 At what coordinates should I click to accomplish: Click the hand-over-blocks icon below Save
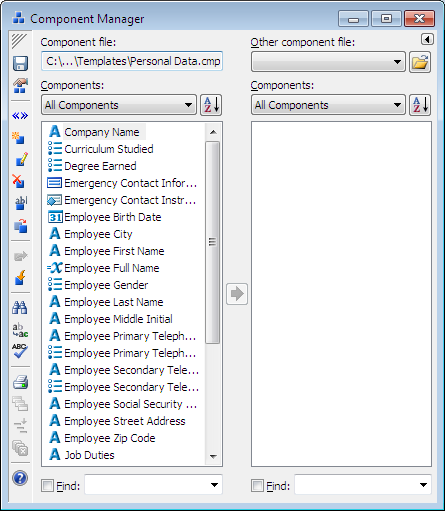(20, 86)
